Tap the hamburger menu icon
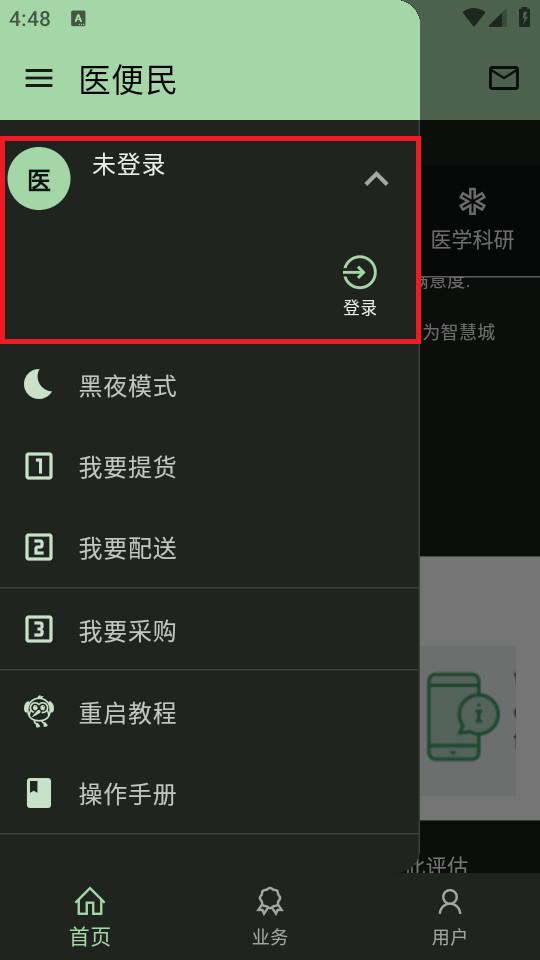Screen dimensions: 540x960 click(39, 78)
